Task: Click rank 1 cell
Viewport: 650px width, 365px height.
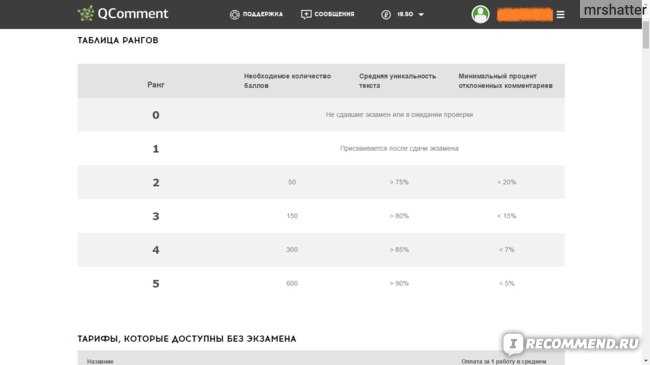Action: pos(156,149)
